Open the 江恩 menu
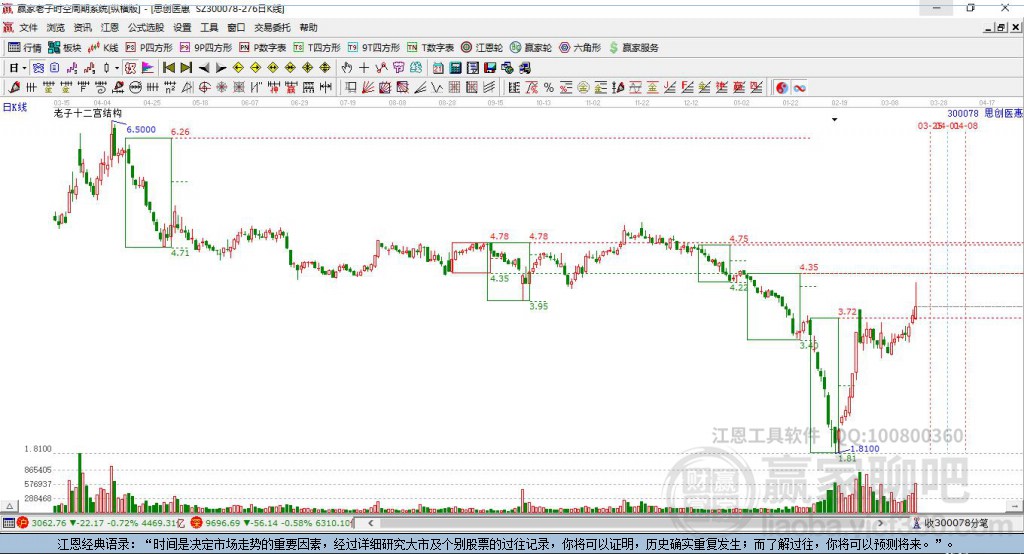Screen dimensions: 1024x554 [x=110, y=27]
